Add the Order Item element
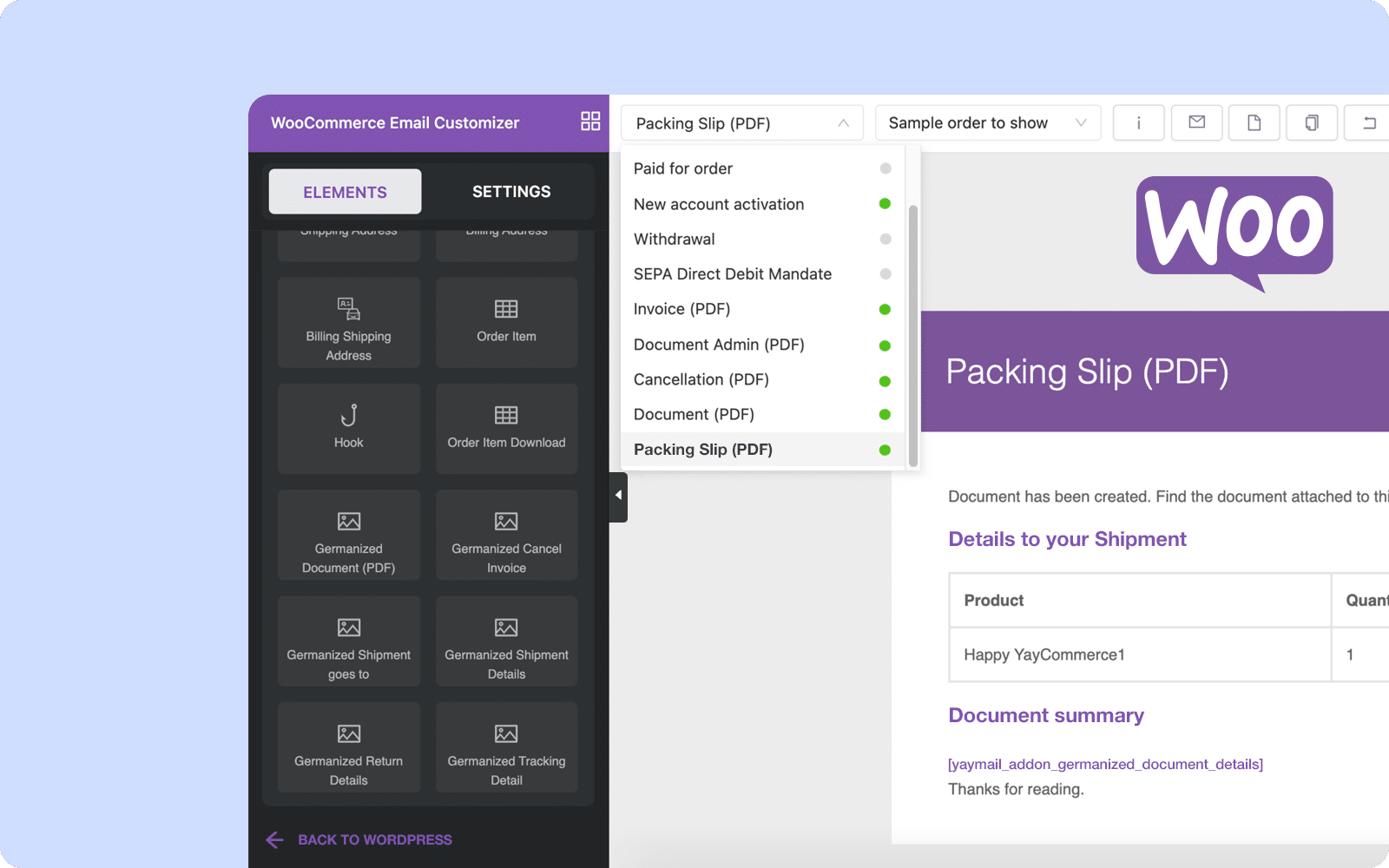Image resolution: width=1389 pixels, height=868 pixels. pyautogui.click(x=506, y=323)
